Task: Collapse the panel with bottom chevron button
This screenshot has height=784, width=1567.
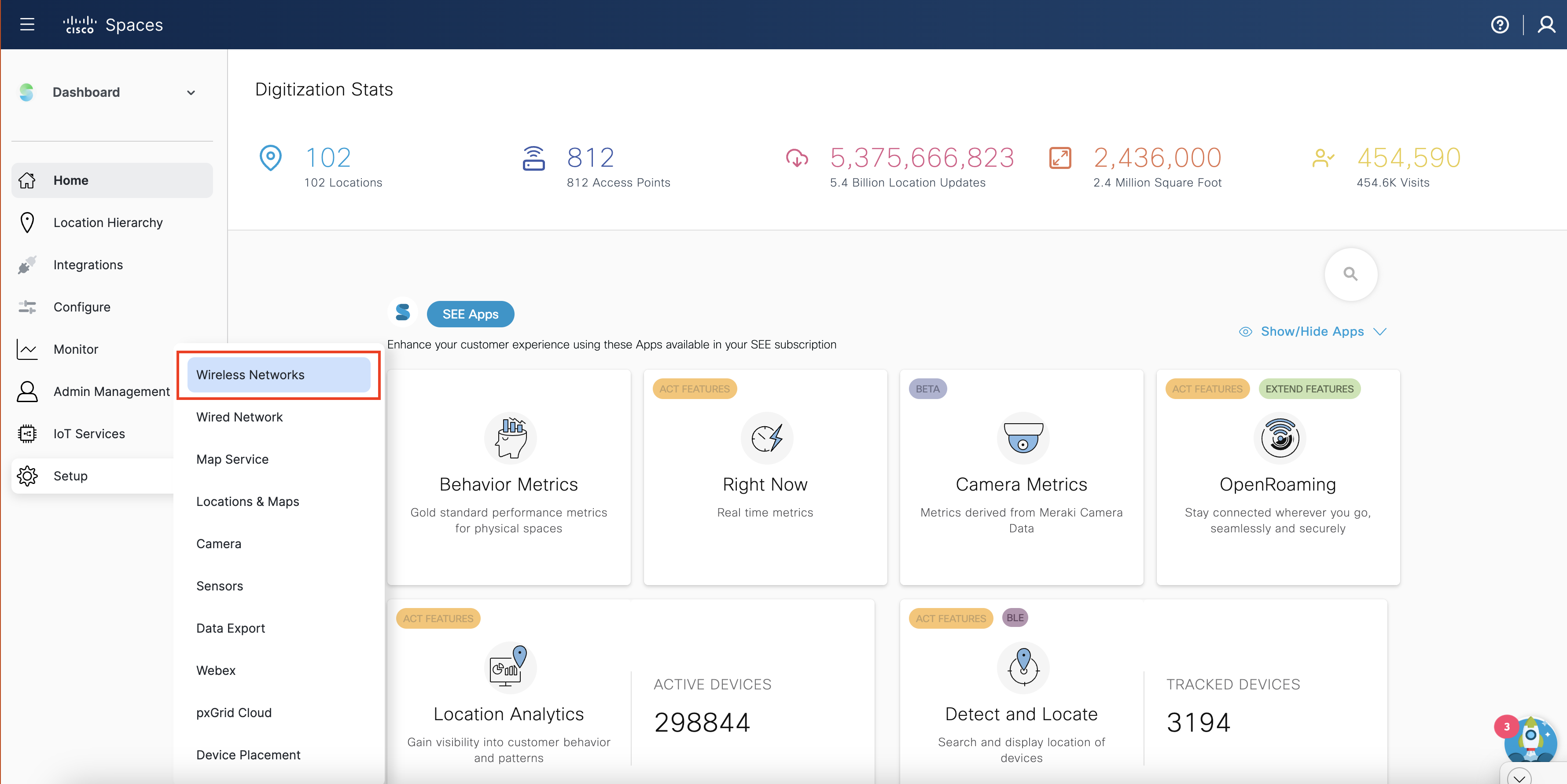Action: pos(1519,777)
